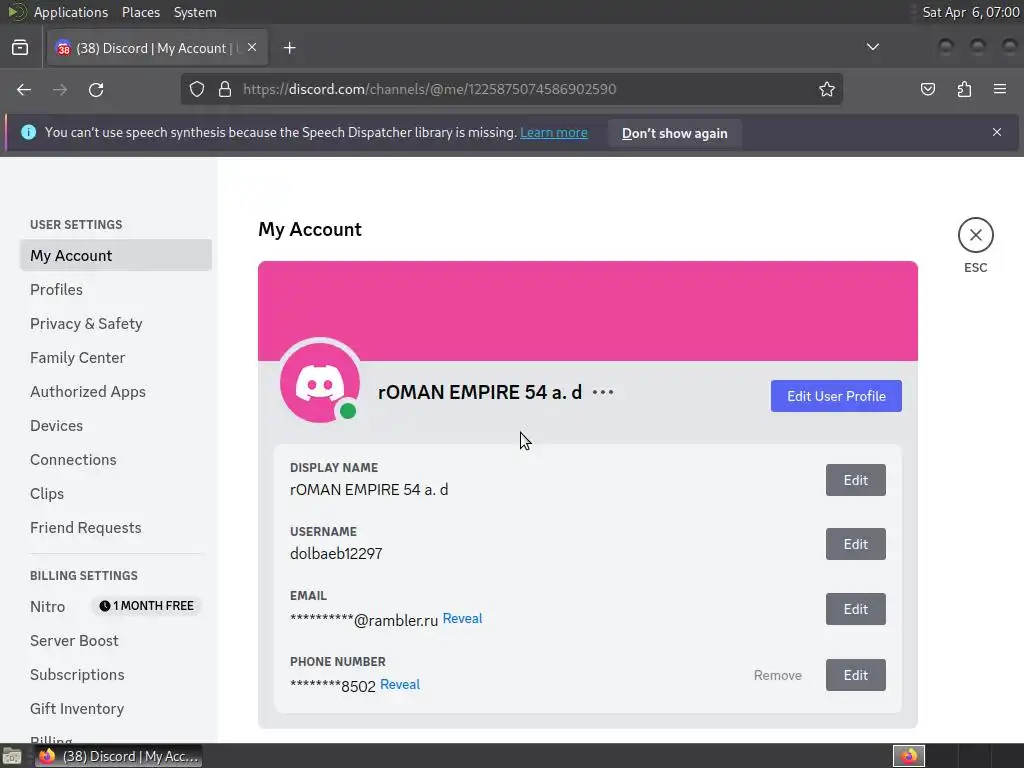
Task: Open Privacy & Safety settings
Action: point(116,323)
